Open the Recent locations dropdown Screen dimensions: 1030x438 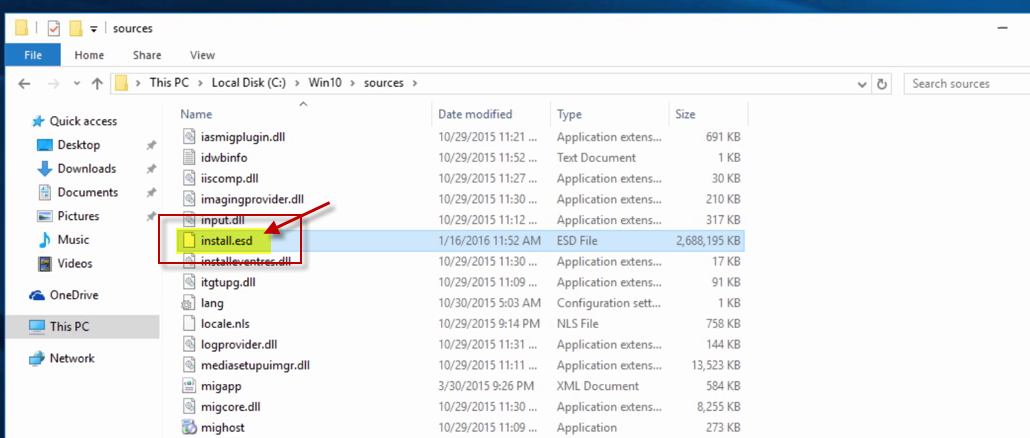pos(77,84)
